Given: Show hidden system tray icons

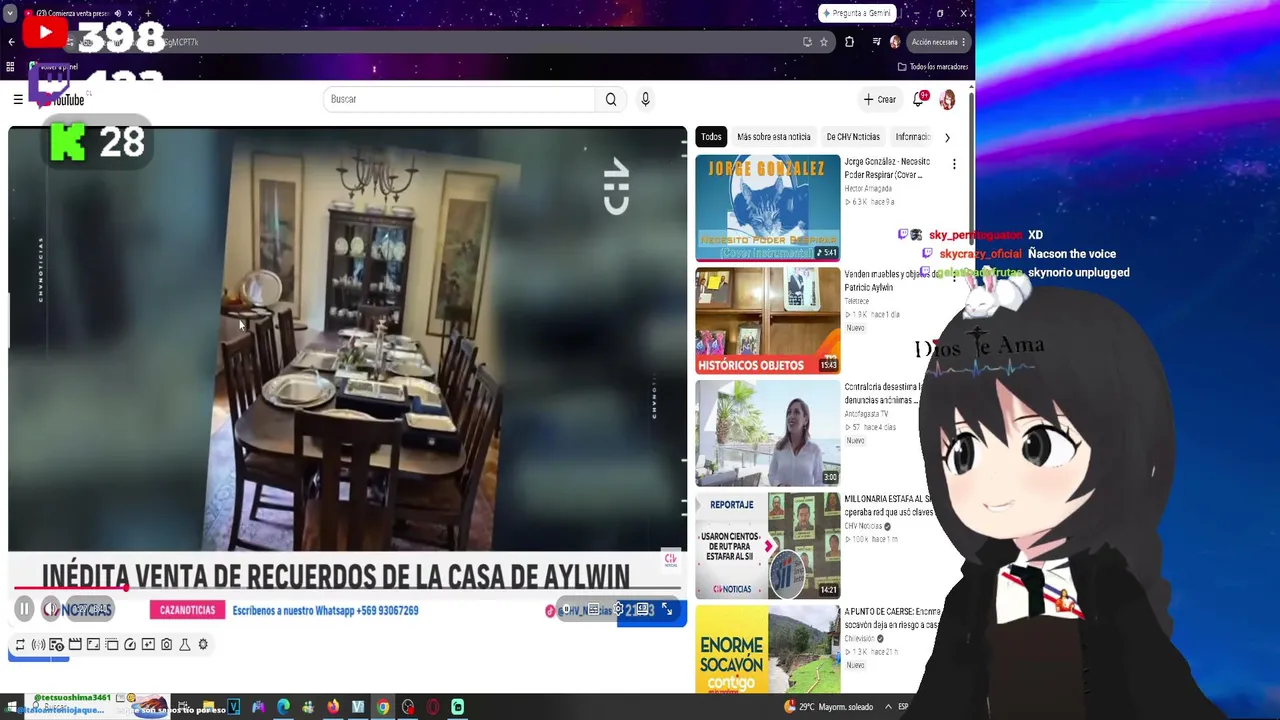Looking at the screenshot, I should [x=887, y=707].
